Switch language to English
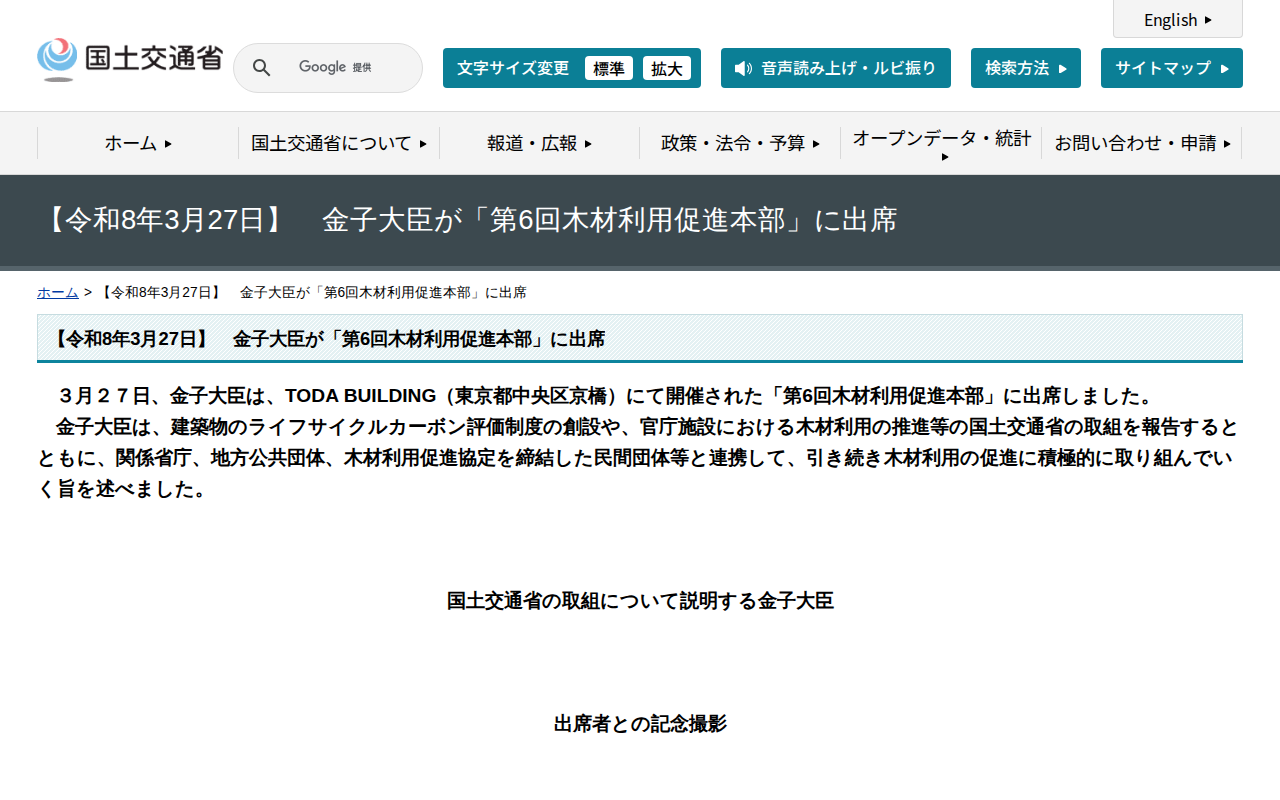The height and width of the screenshot is (800, 1280). pos(1178,19)
